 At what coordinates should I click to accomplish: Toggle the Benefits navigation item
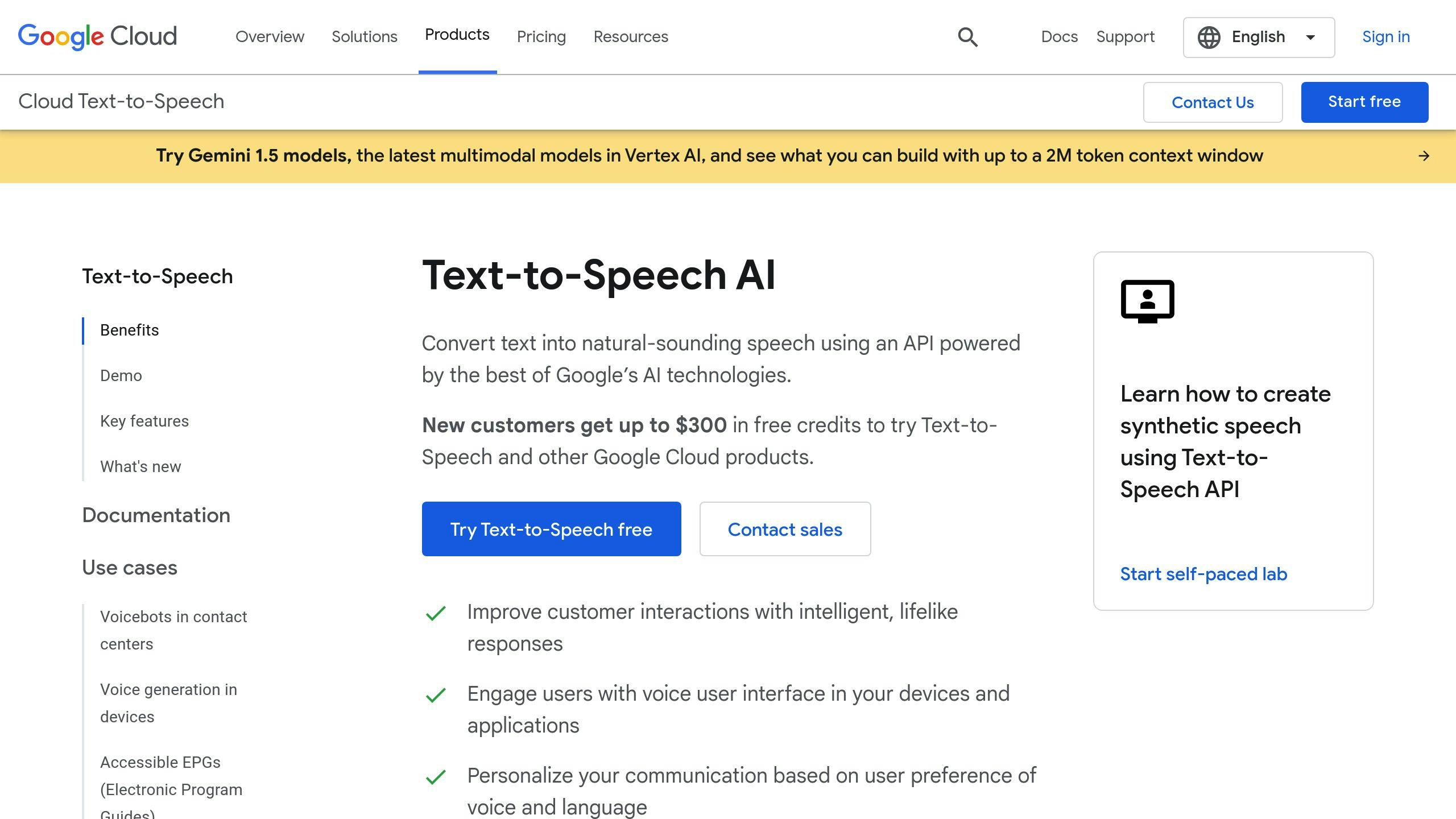tap(129, 329)
